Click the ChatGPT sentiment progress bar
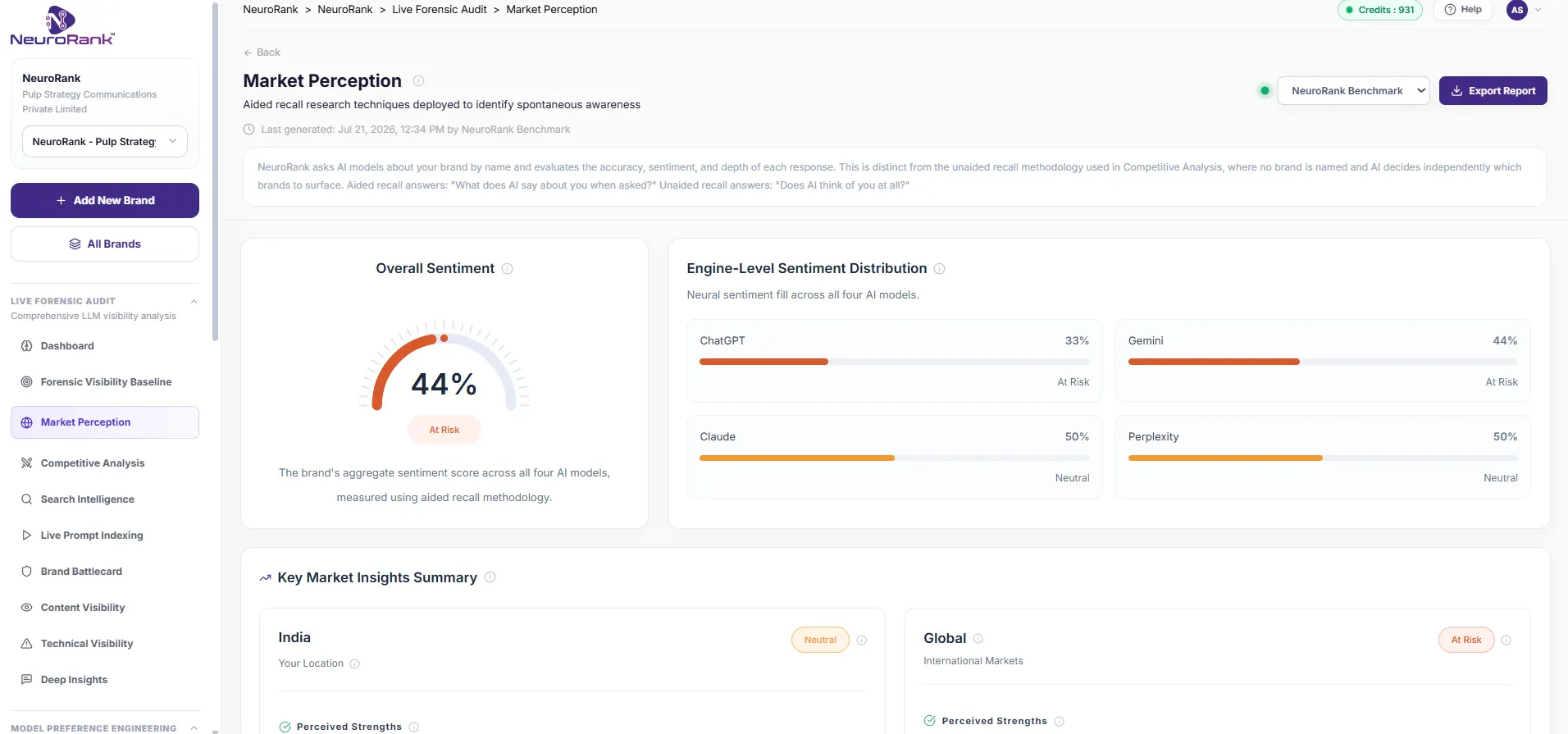The image size is (1568, 734). click(894, 362)
